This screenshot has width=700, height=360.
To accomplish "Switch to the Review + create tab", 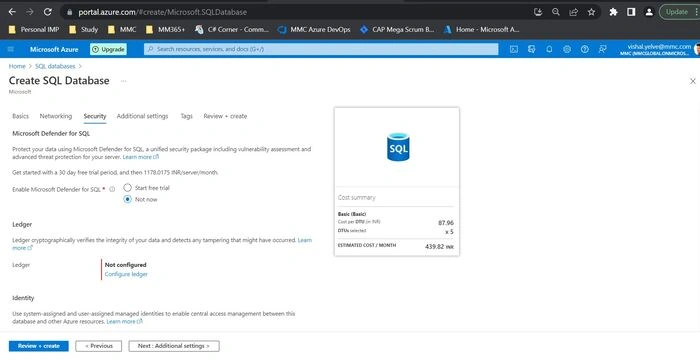I will point(225,116).
